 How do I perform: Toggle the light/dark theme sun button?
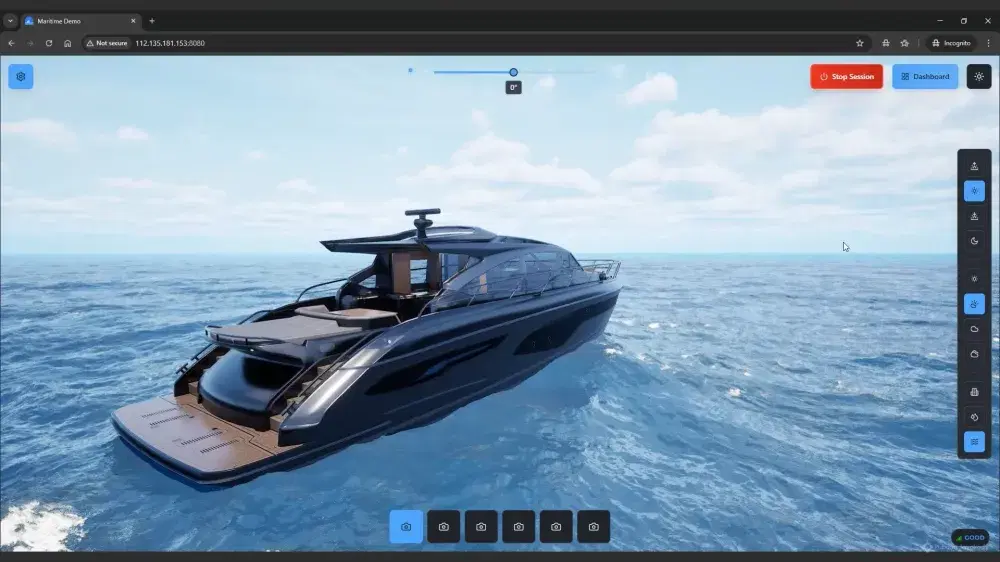click(978, 77)
